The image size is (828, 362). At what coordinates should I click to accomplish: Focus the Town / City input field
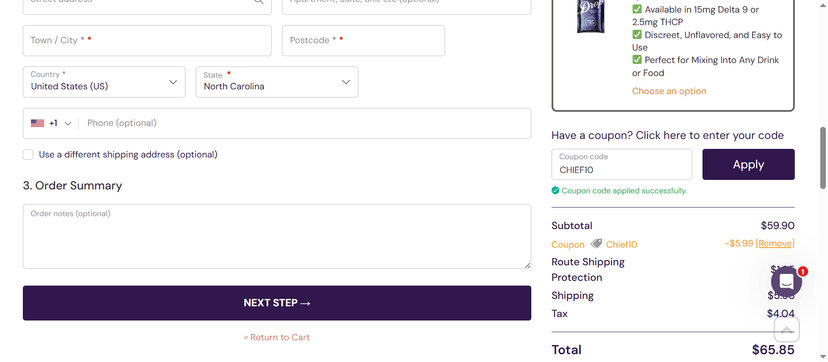click(x=147, y=41)
